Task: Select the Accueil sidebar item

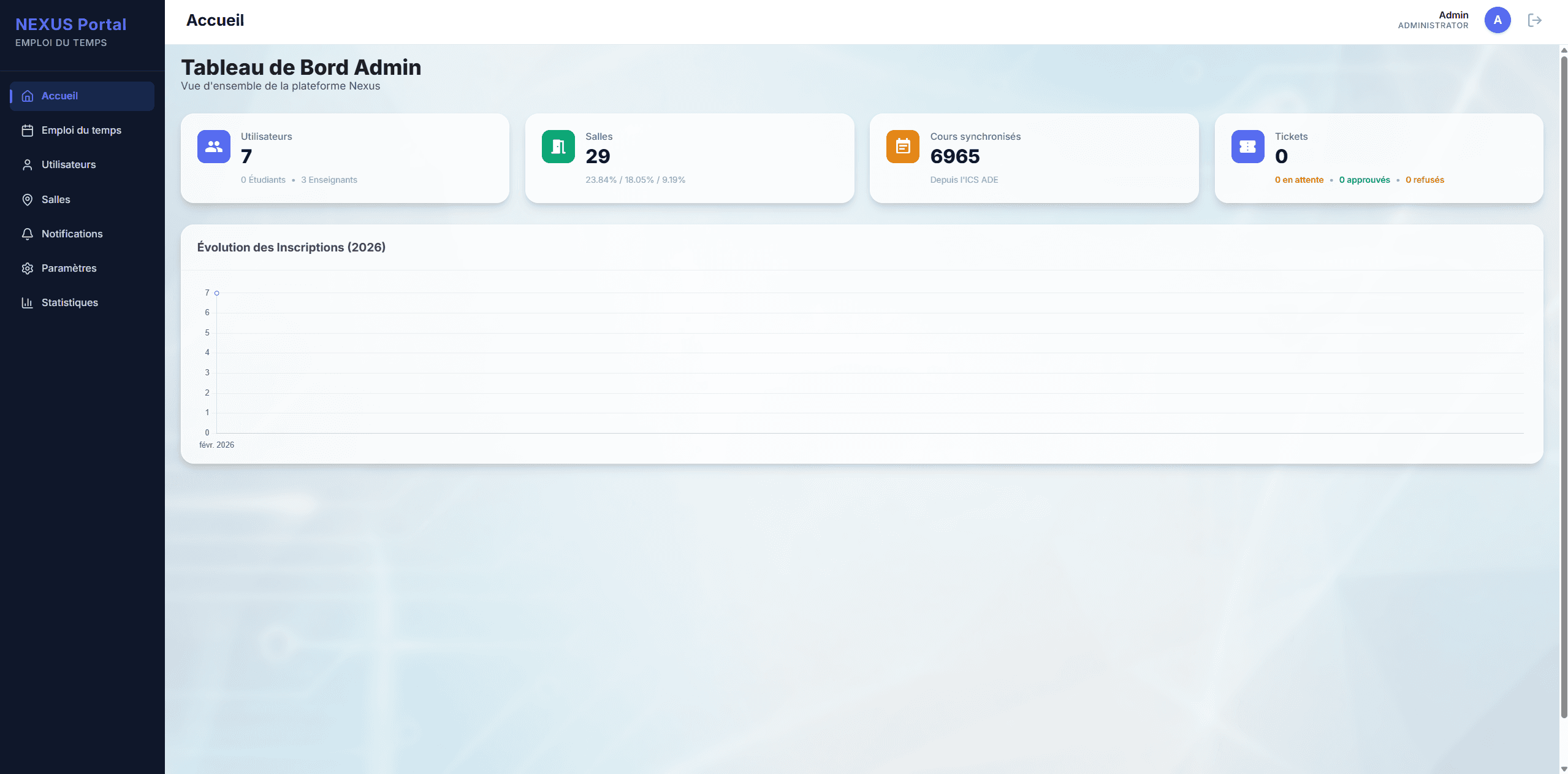Action: pos(59,96)
